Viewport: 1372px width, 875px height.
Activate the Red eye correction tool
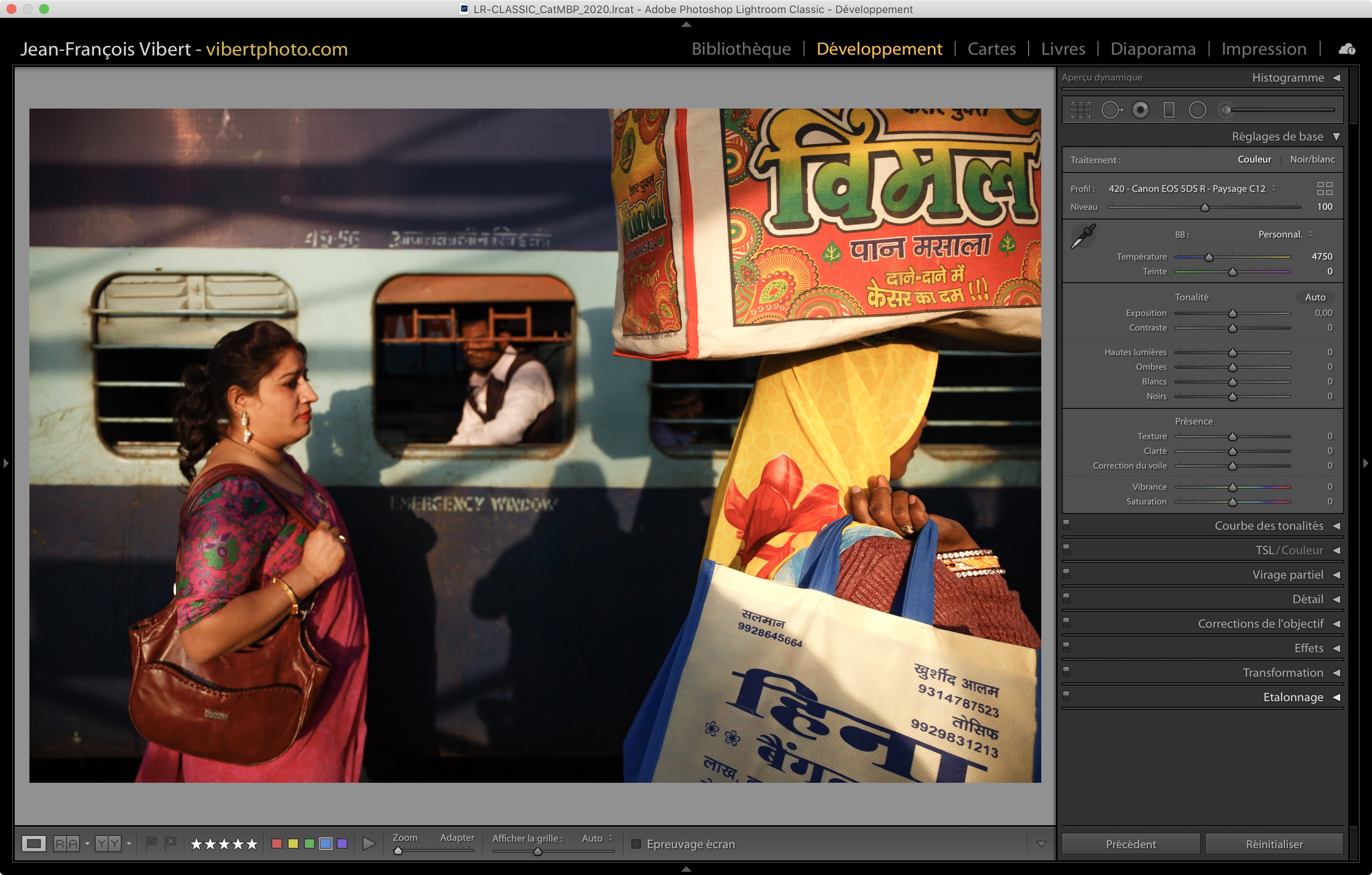(x=1140, y=110)
